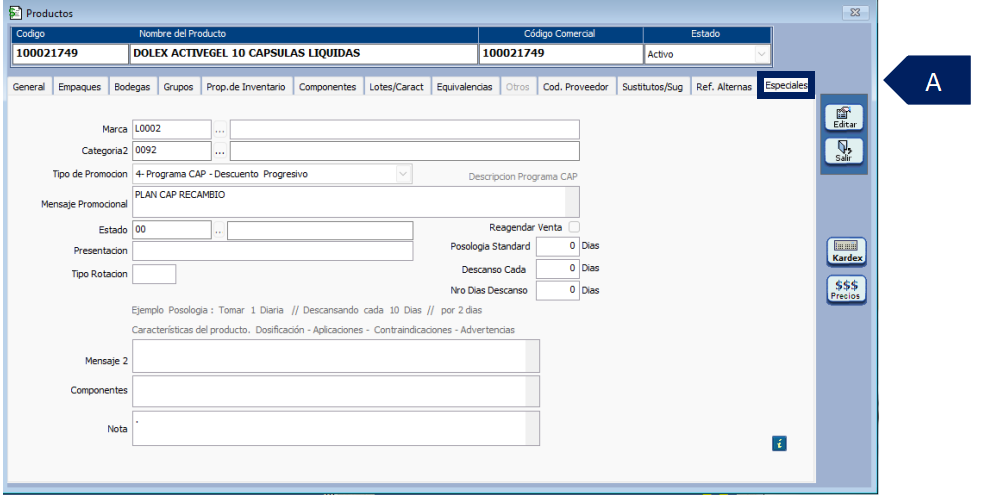Open the Kardex view
Viewport: 999px width, 495px height.
(x=847, y=252)
